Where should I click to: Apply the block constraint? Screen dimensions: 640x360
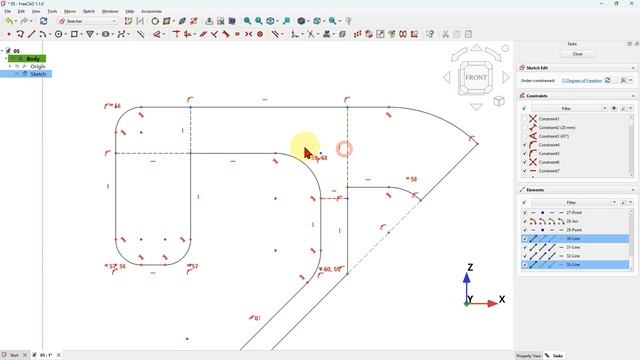pos(260,34)
